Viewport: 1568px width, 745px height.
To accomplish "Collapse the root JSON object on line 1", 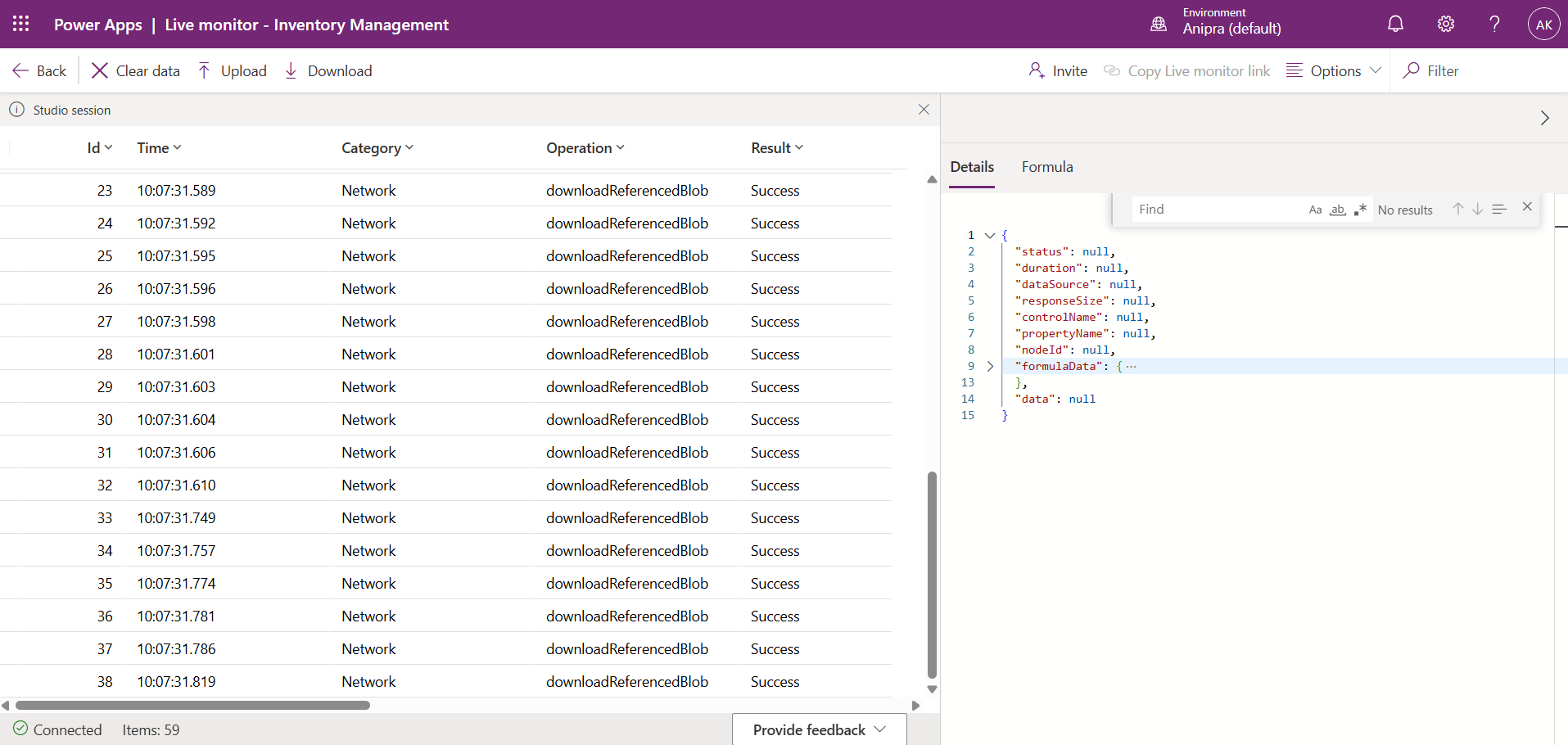I will tap(990, 235).
